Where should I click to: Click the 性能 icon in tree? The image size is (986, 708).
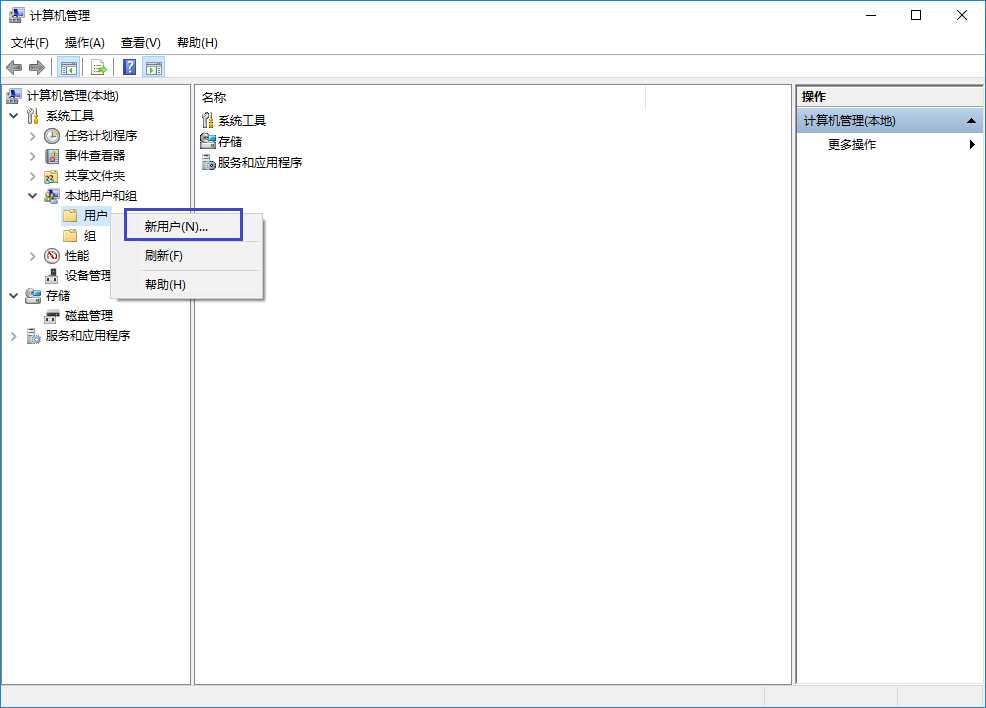pos(52,256)
